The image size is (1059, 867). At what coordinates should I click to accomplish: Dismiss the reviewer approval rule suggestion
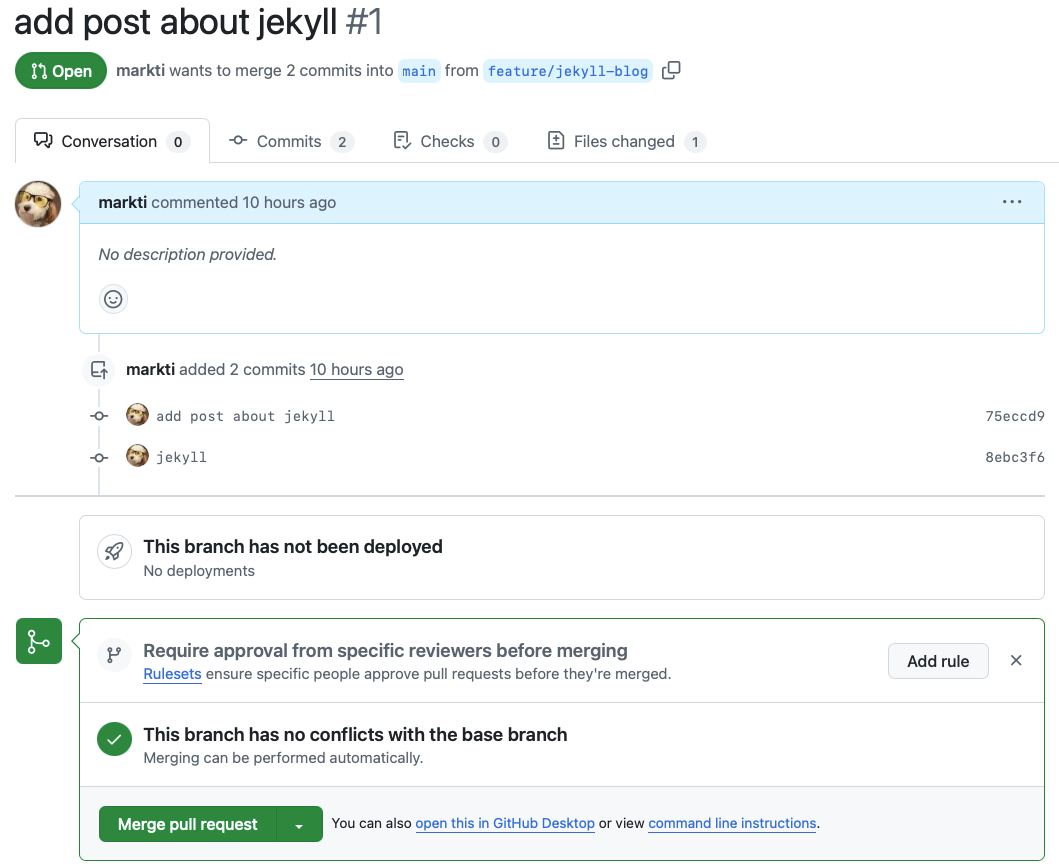1016,660
